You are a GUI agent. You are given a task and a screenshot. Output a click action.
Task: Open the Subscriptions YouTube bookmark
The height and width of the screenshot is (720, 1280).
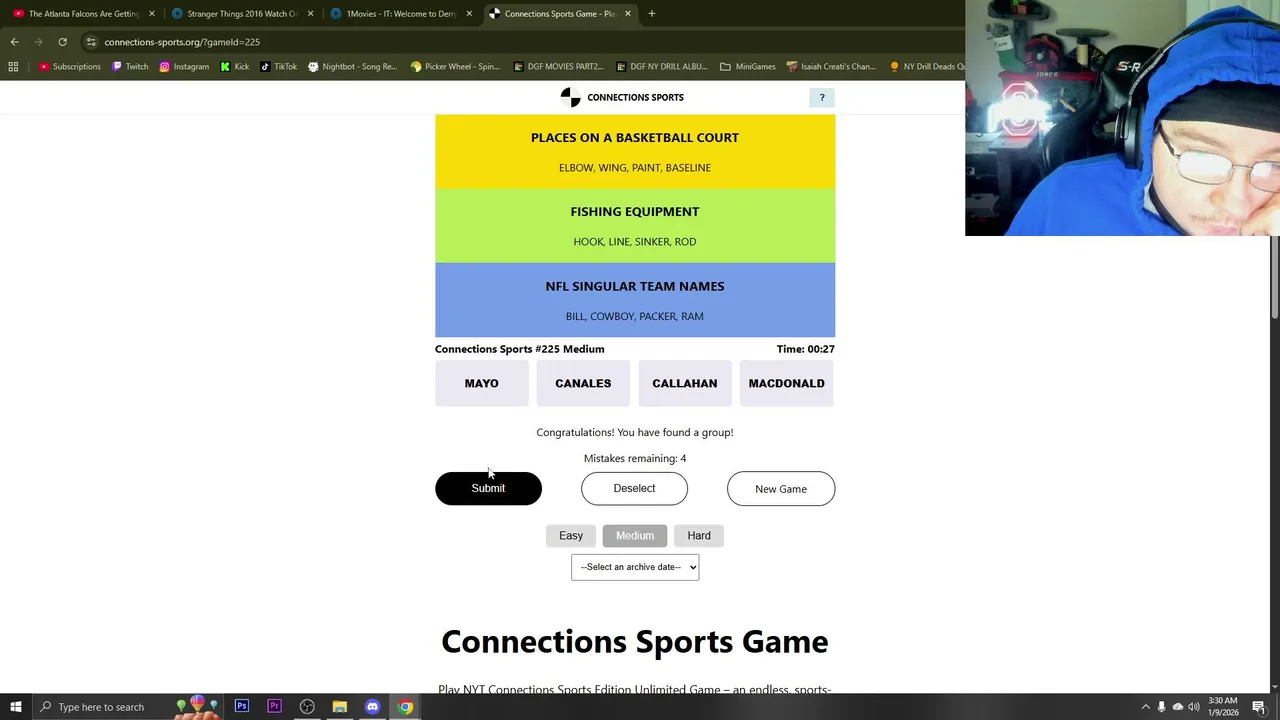70,67
